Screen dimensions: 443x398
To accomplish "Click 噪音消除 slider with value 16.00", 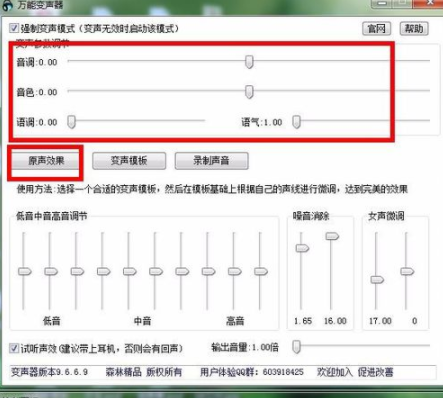I will [332, 236].
